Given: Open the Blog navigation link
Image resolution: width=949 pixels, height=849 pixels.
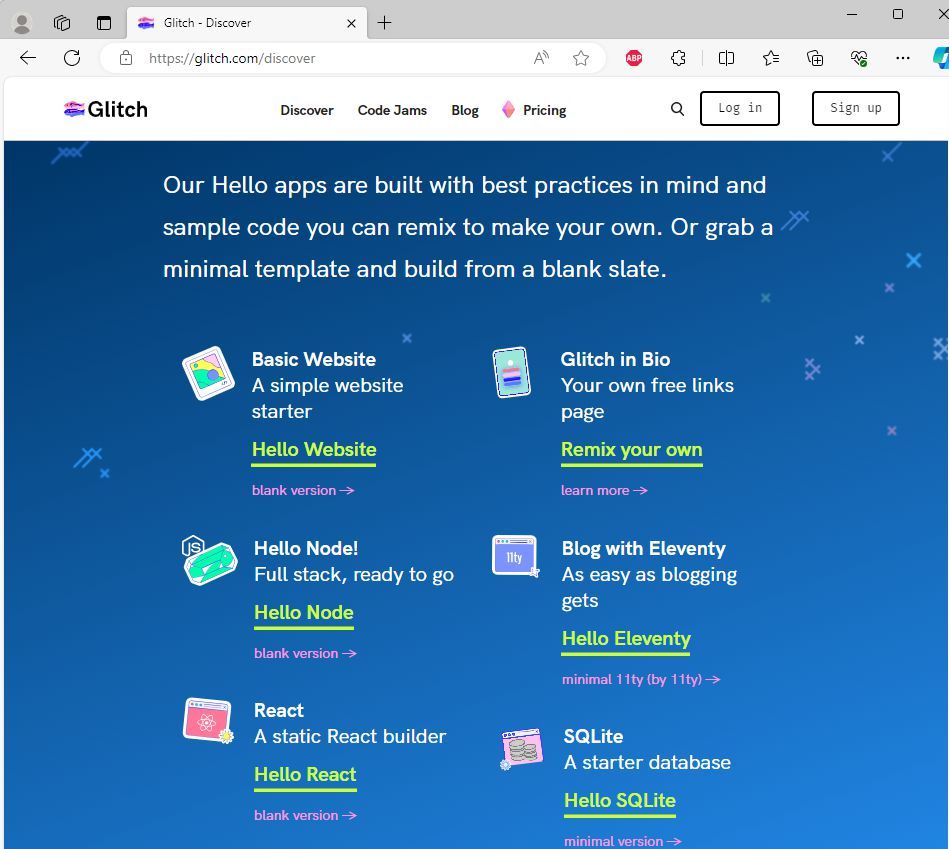Looking at the screenshot, I should 465,110.
